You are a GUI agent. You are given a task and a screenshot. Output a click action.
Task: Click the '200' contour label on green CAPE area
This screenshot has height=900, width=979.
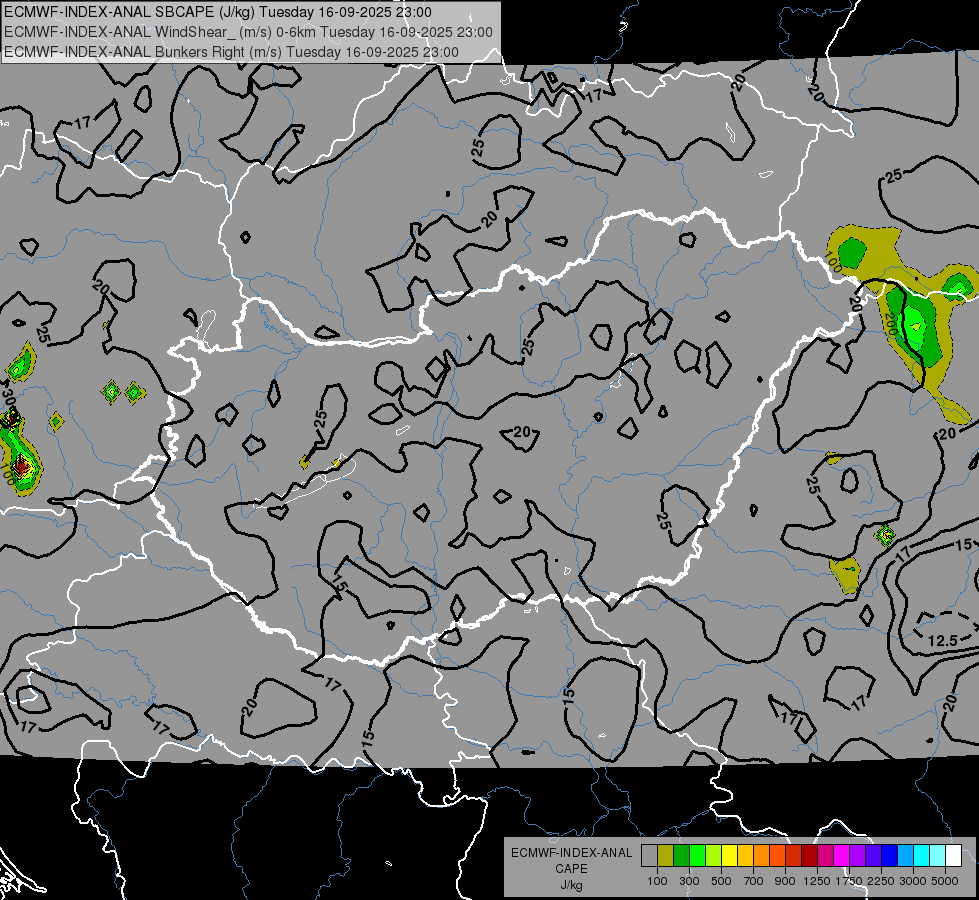[891, 325]
